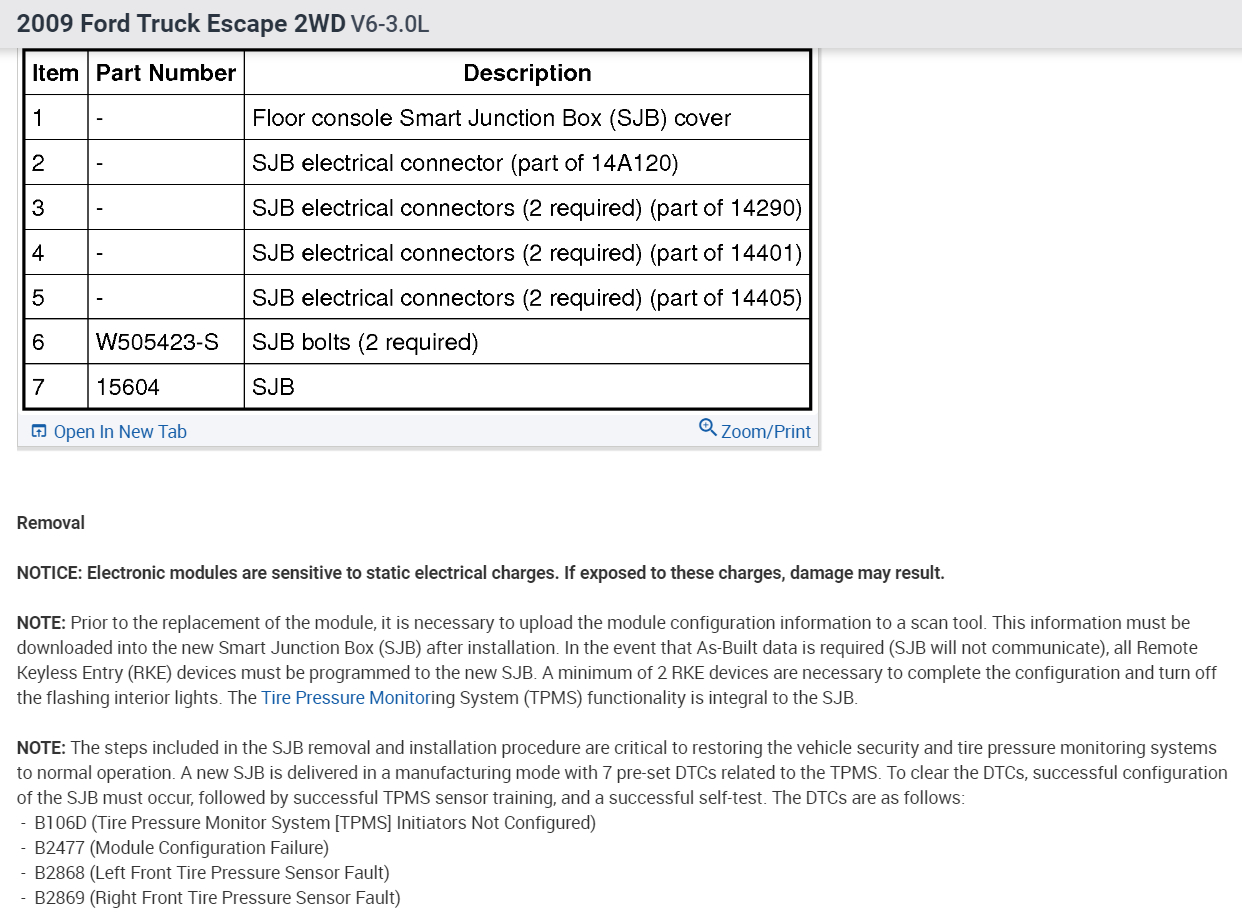Click the B106D TPMS Initiators Not Configured line
This screenshot has height=912, width=1242.
click(314, 823)
